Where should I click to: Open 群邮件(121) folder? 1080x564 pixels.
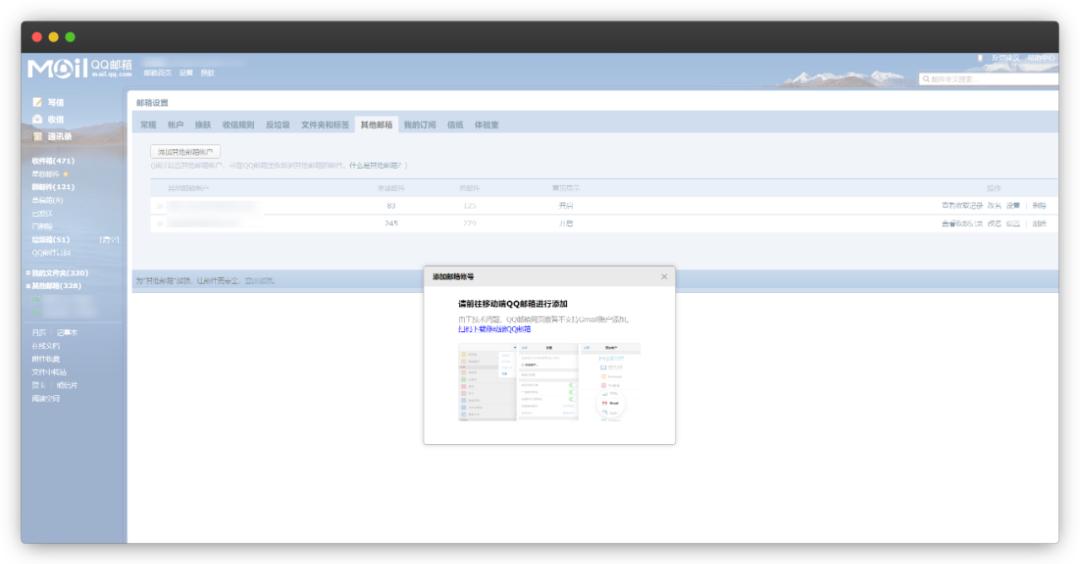(53, 187)
